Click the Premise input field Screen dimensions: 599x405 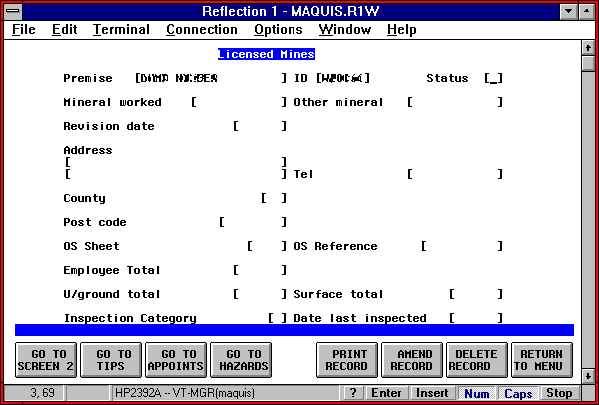coord(210,78)
